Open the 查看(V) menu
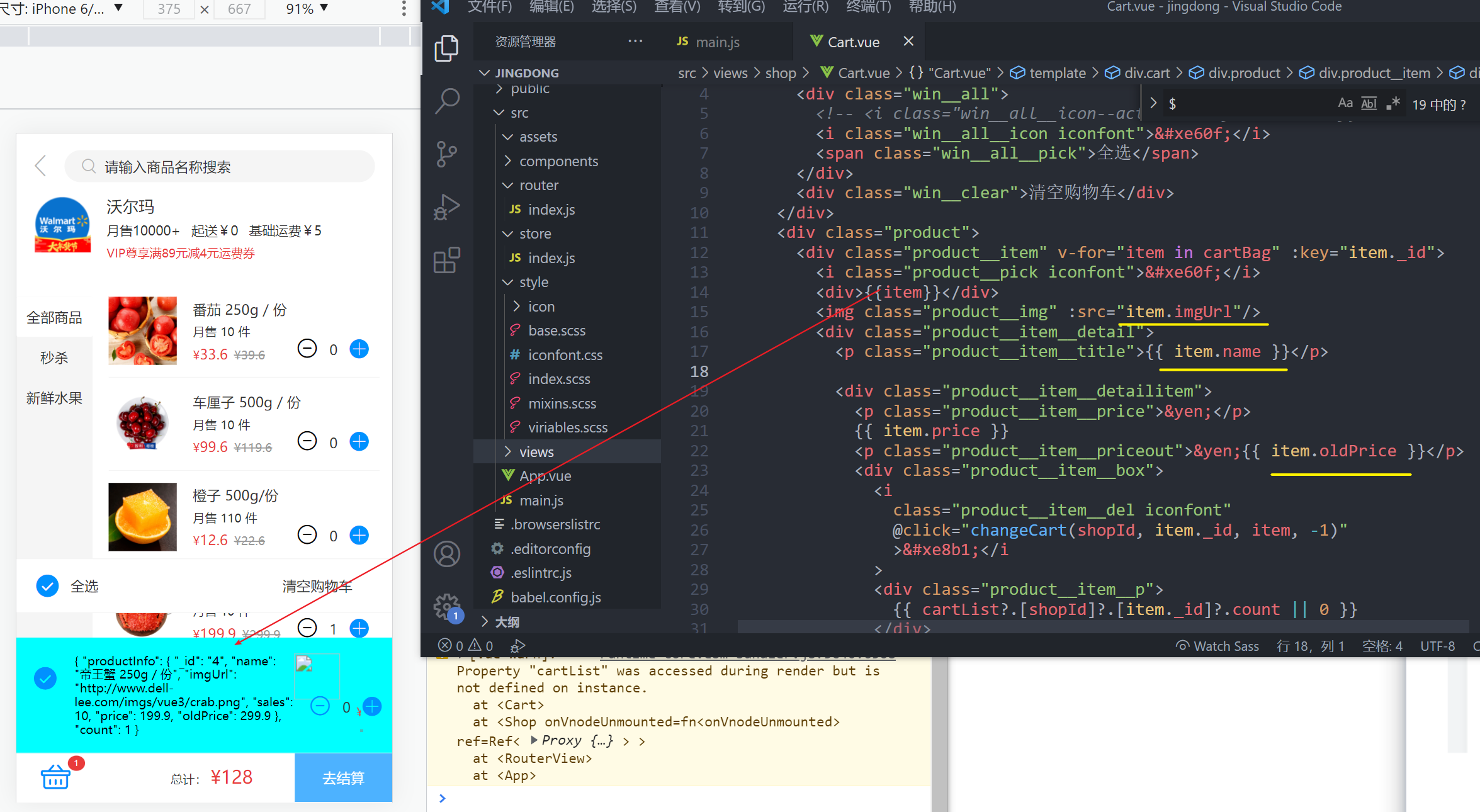 click(x=677, y=7)
